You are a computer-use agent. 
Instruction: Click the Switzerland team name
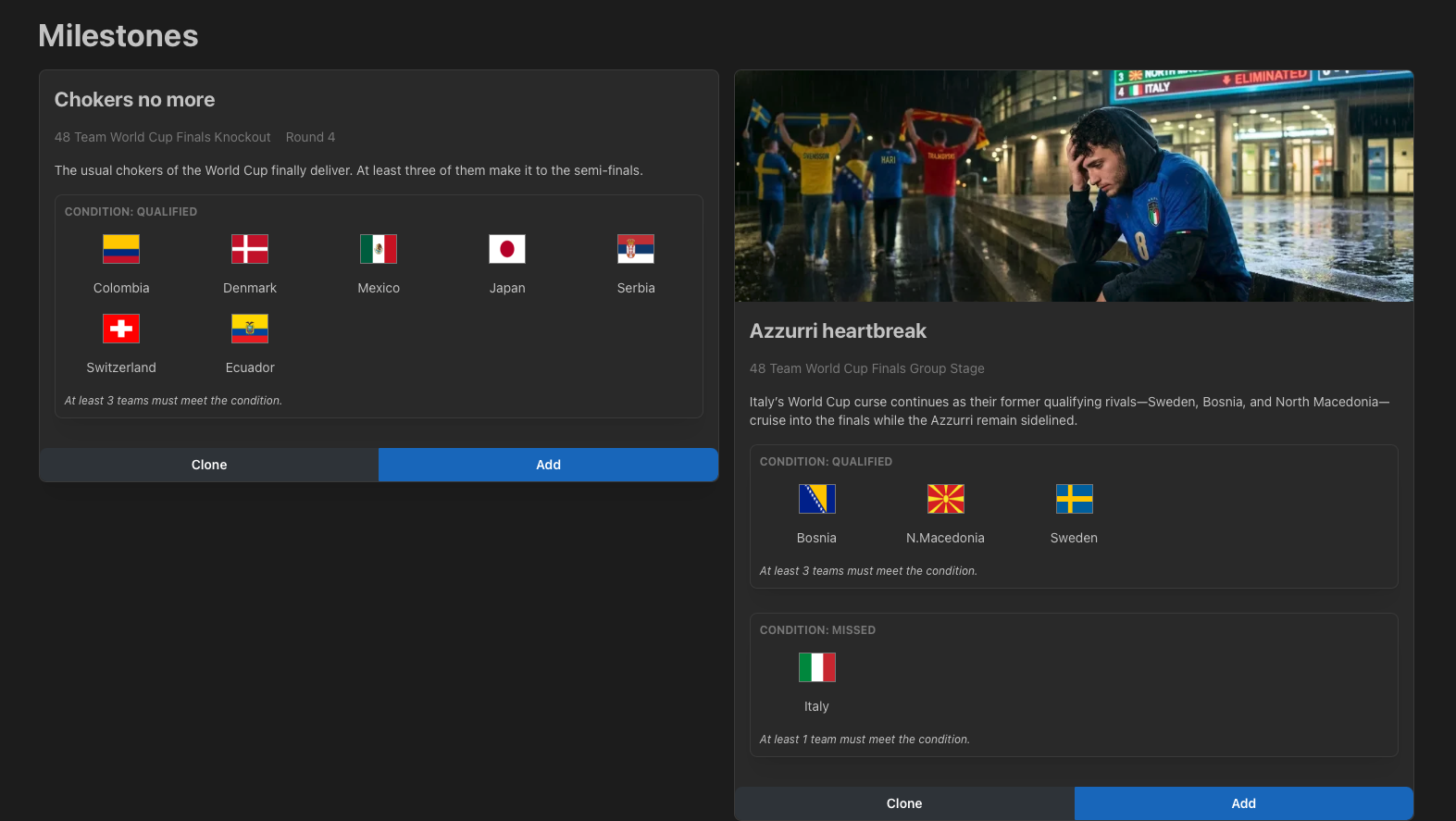tap(121, 367)
